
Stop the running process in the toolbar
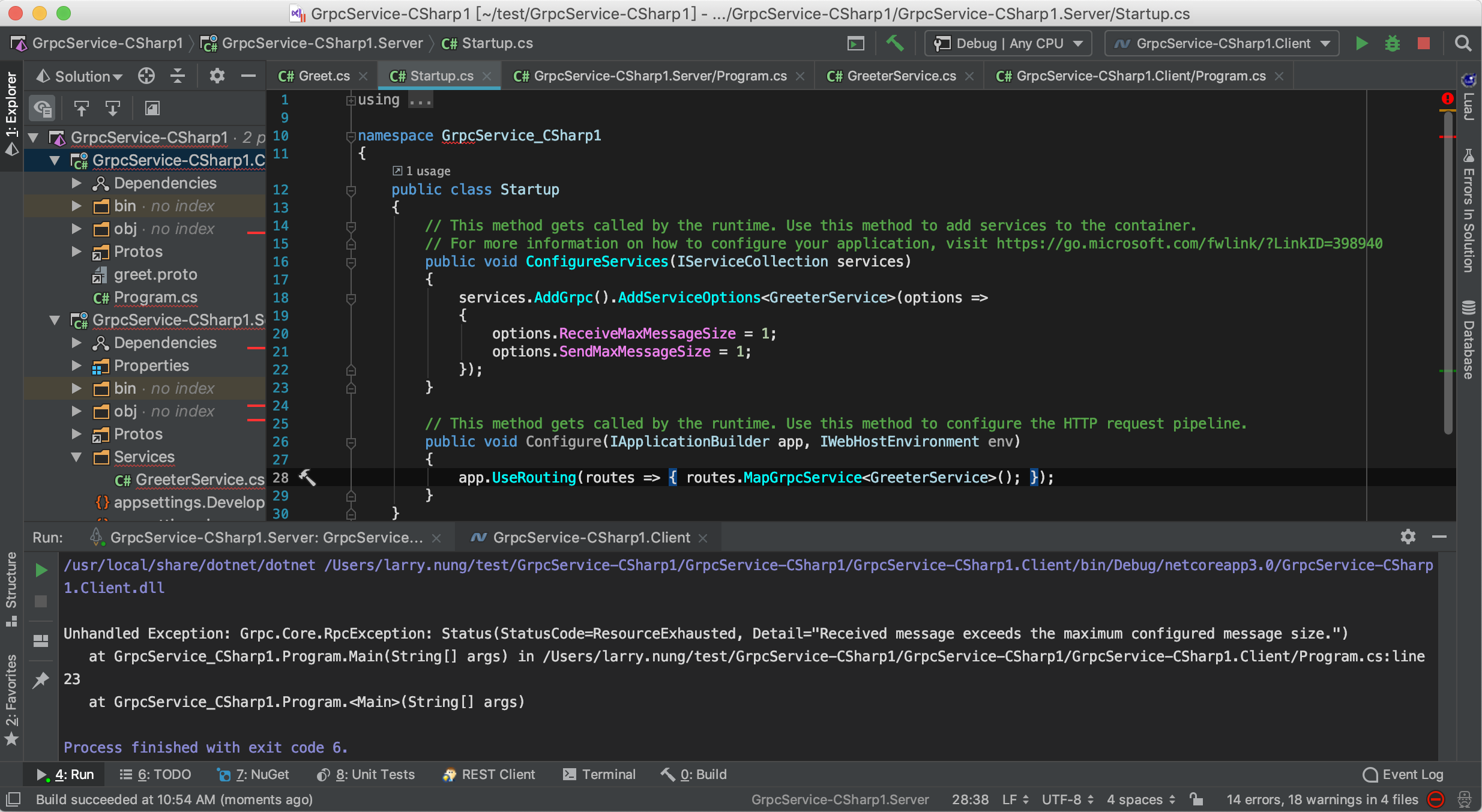(x=1424, y=44)
